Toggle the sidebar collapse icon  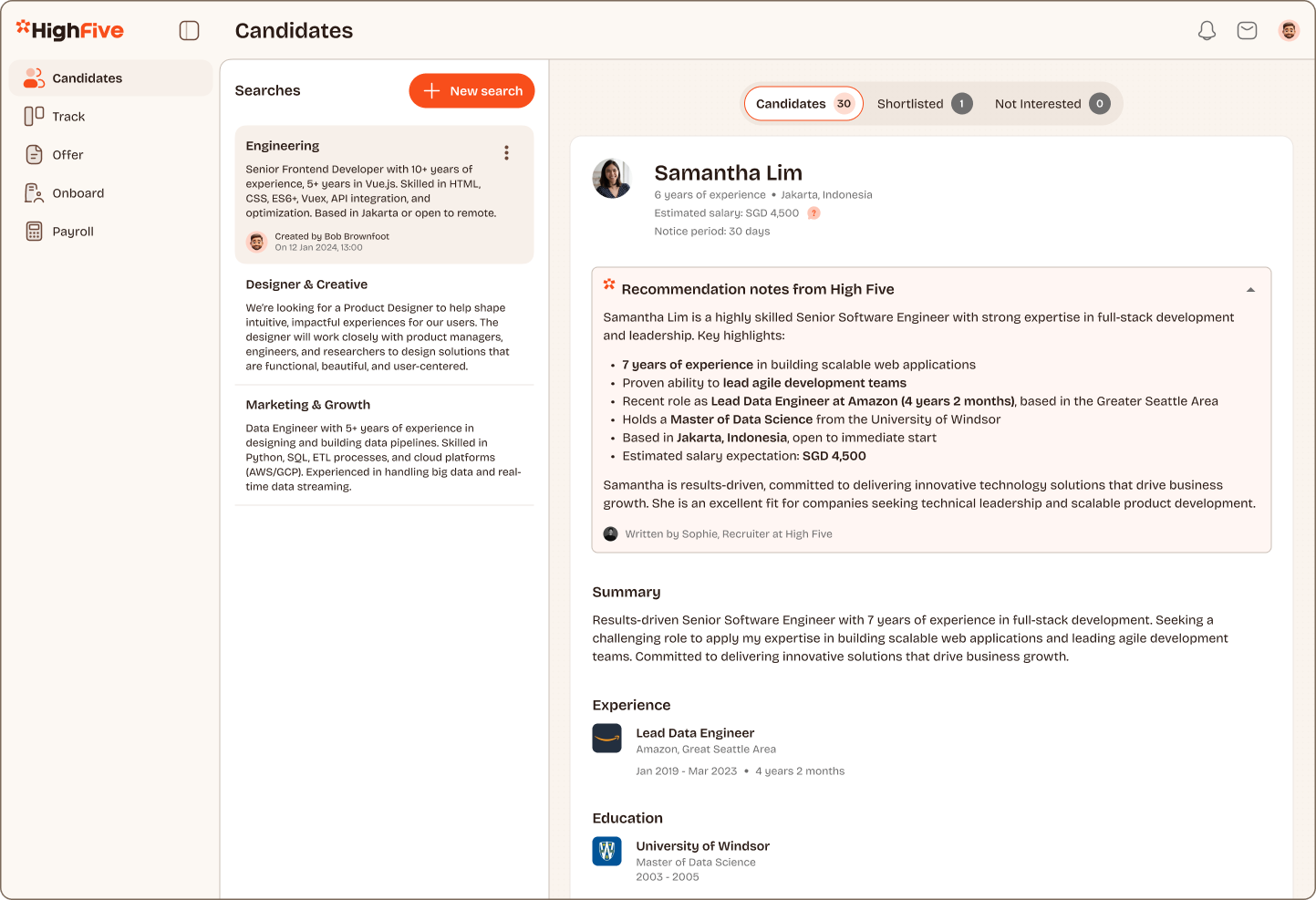[189, 31]
